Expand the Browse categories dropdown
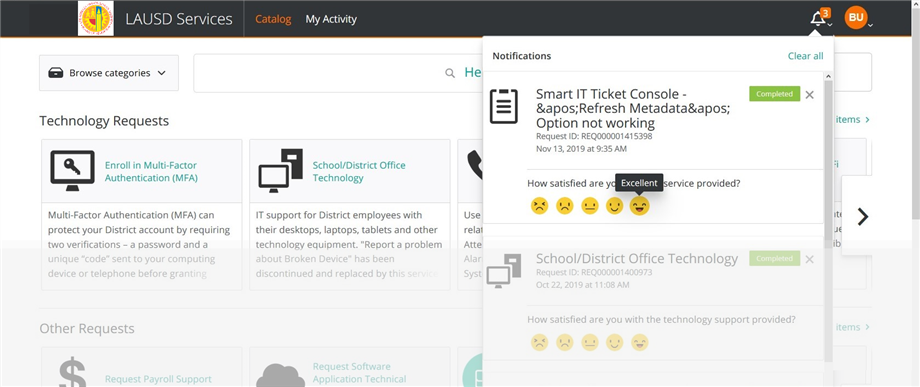 (109, 73)
